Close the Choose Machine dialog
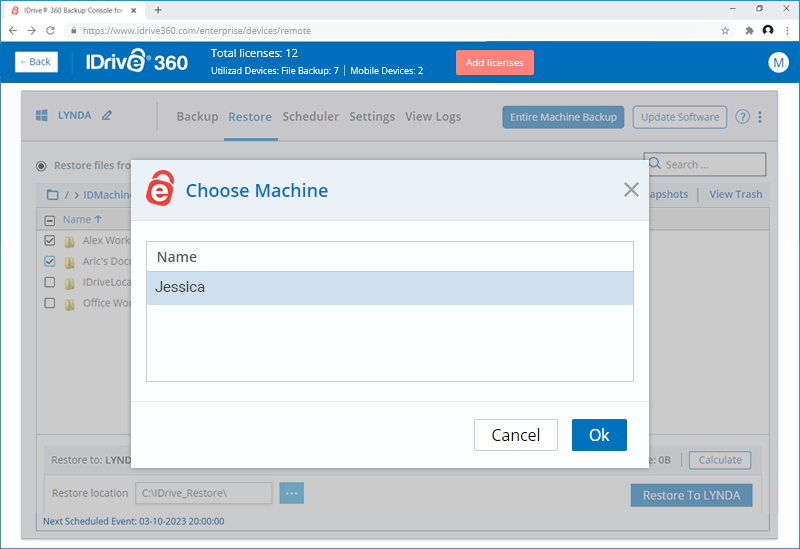 tap(631, 190)
